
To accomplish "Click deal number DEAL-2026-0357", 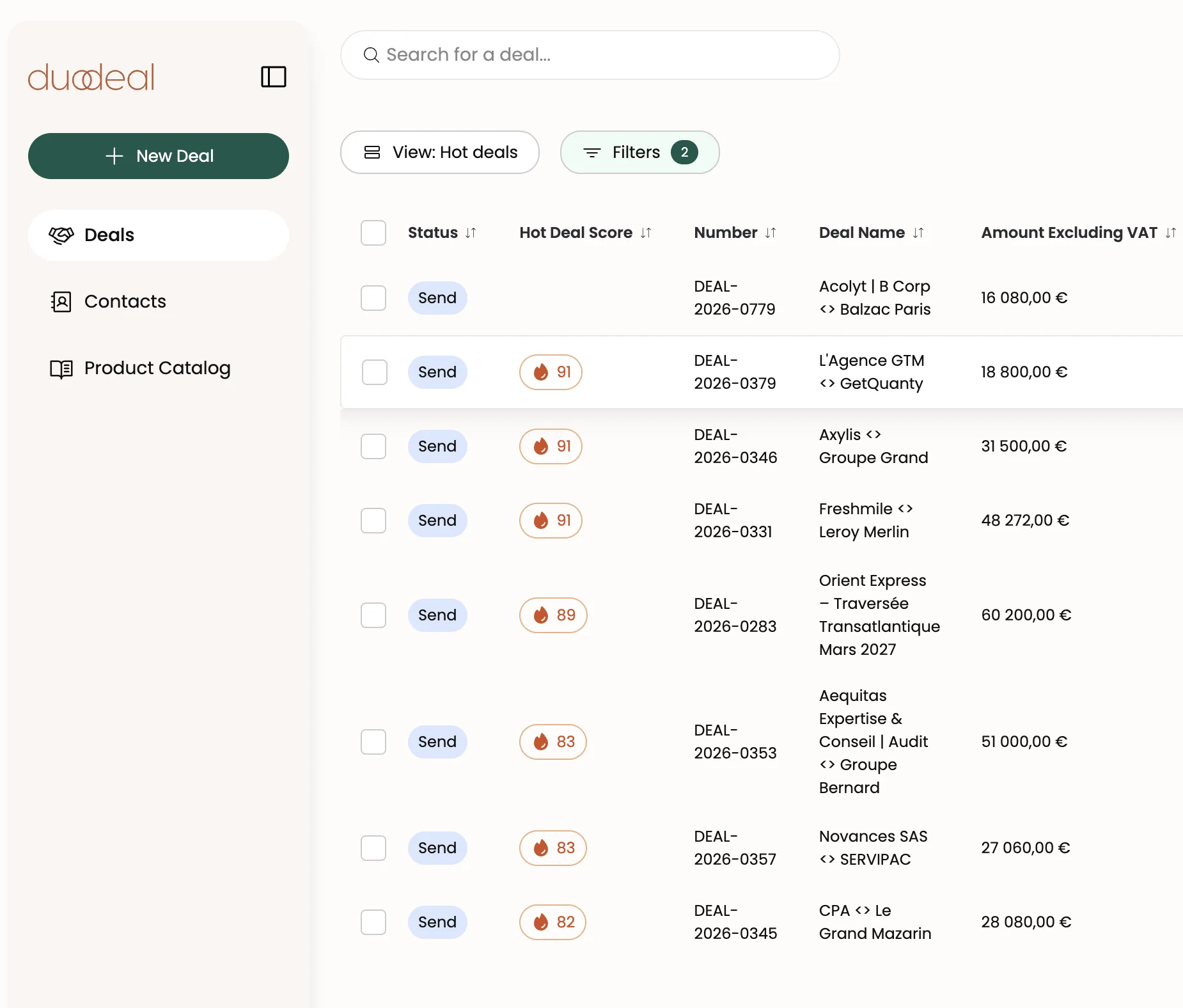I will pyautogui.click(x=735, y=848).
